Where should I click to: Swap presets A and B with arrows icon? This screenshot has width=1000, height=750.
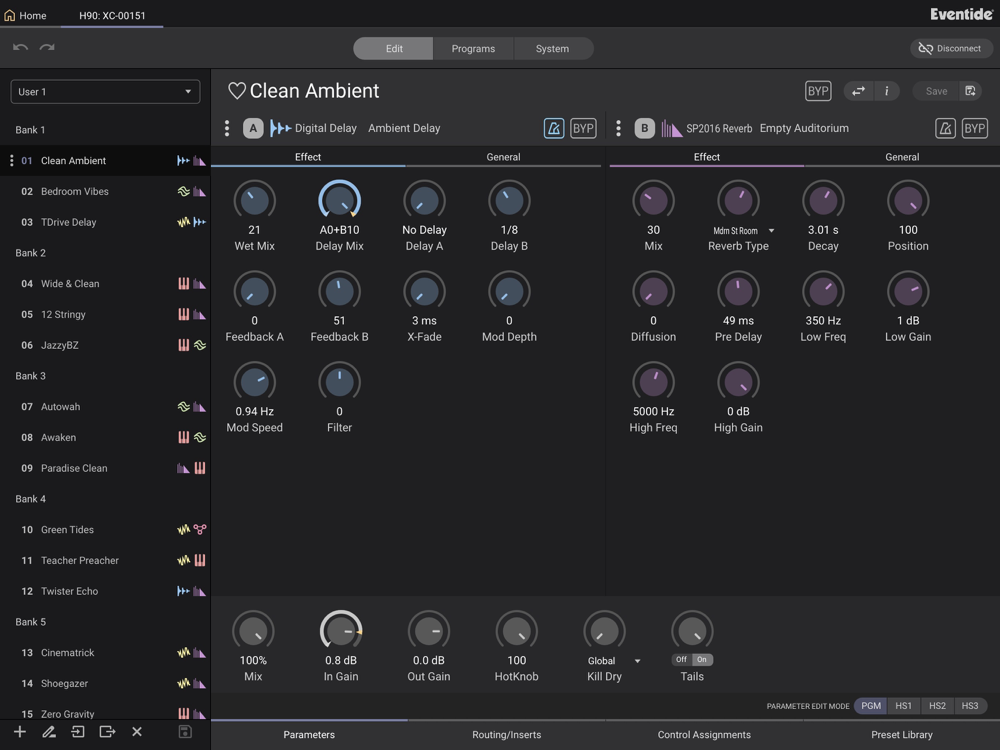click(x=858, y=91)
